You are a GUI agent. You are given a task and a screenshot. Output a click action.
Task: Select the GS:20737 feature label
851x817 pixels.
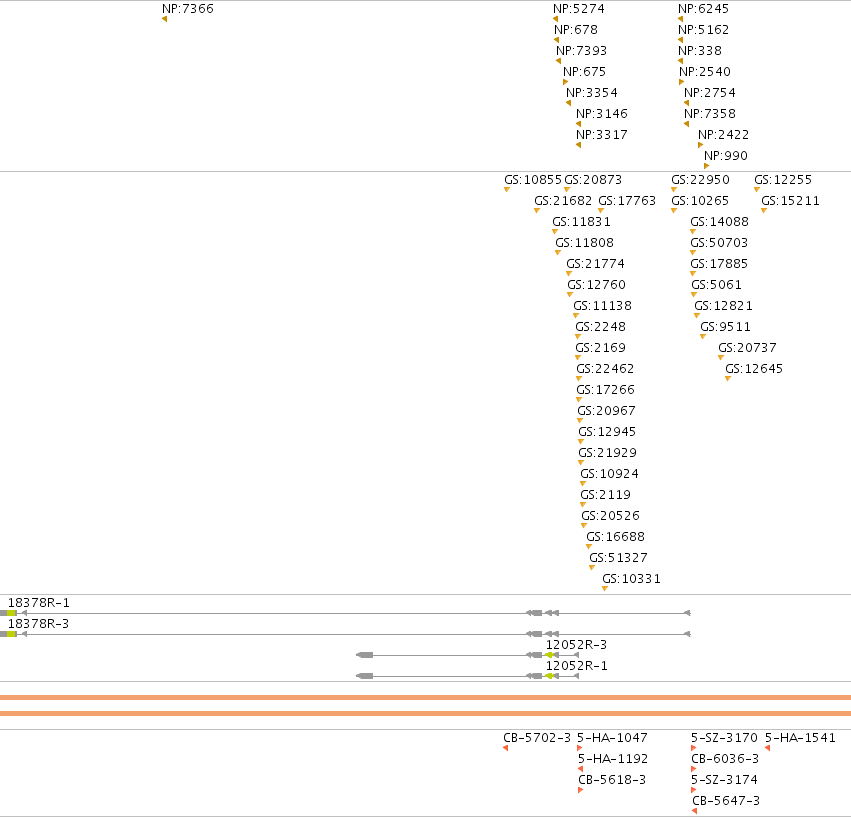tap(747, 348)
